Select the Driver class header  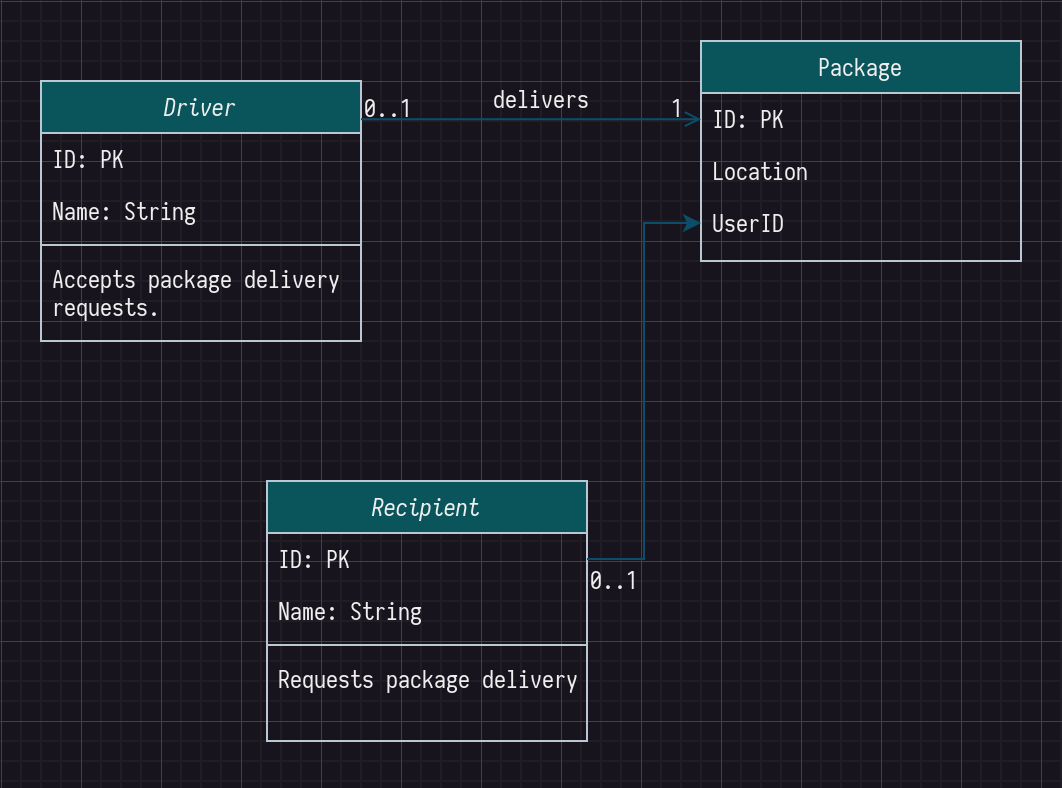200,108
